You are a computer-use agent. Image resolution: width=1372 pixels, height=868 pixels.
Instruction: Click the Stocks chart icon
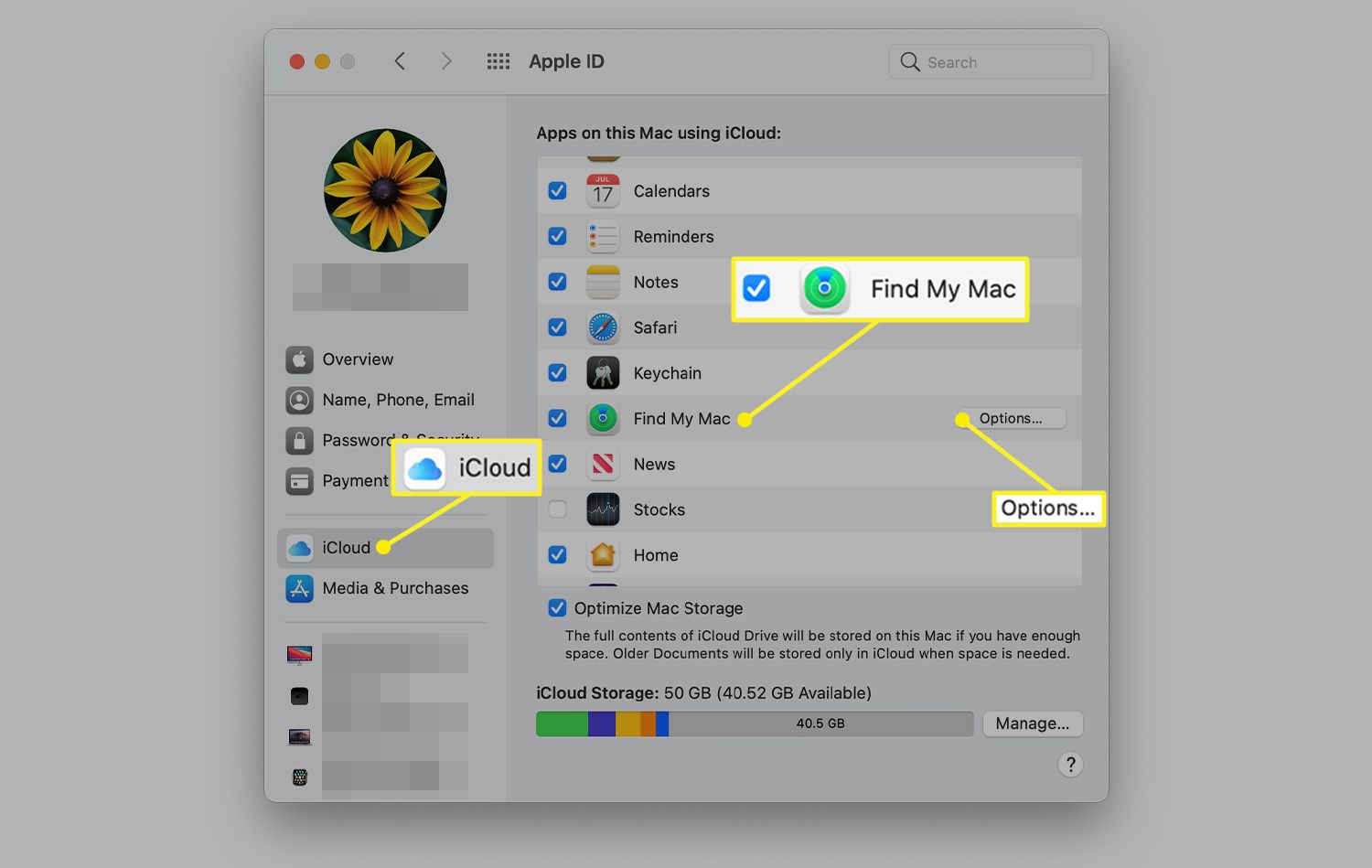(603, 509)
